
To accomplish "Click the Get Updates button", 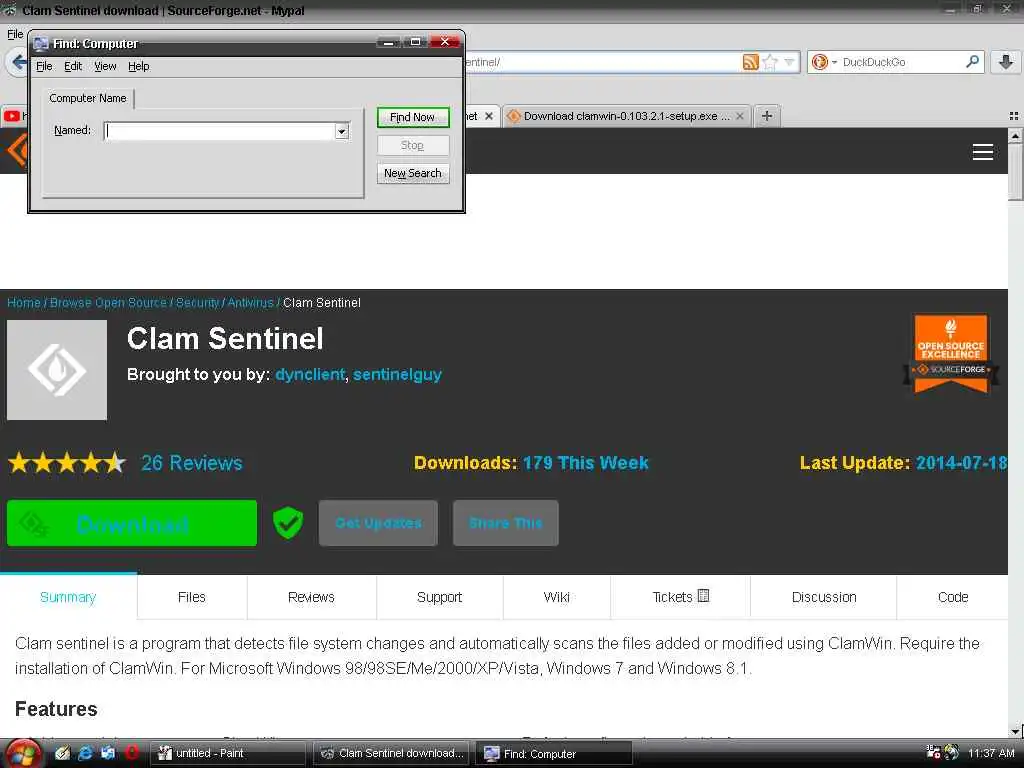I will point(378,523).
